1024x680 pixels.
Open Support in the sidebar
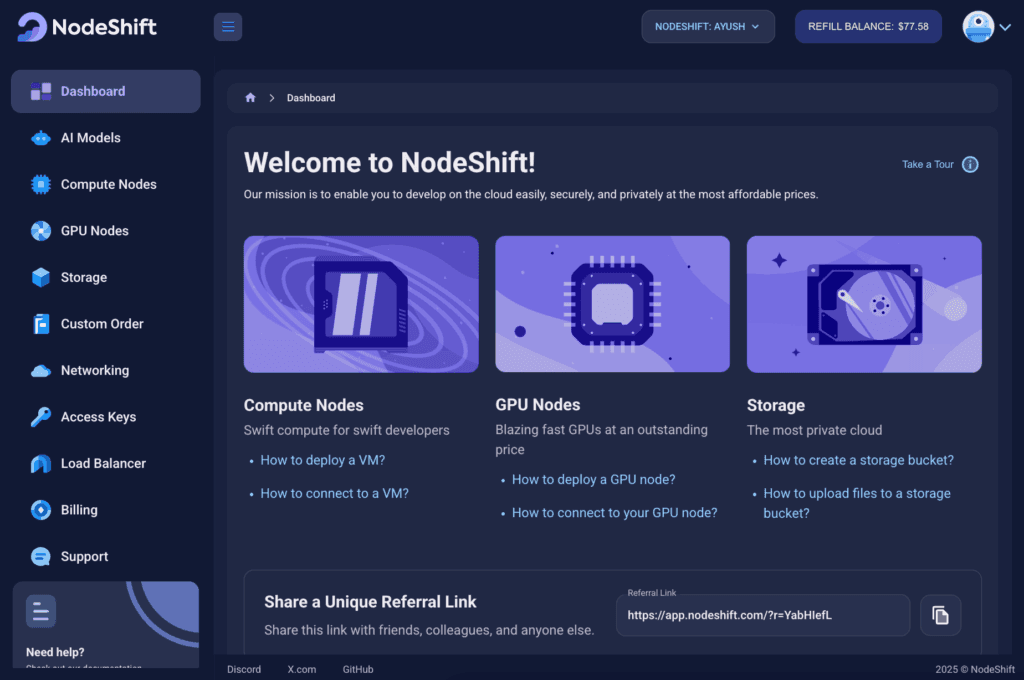tap(106, 557)
